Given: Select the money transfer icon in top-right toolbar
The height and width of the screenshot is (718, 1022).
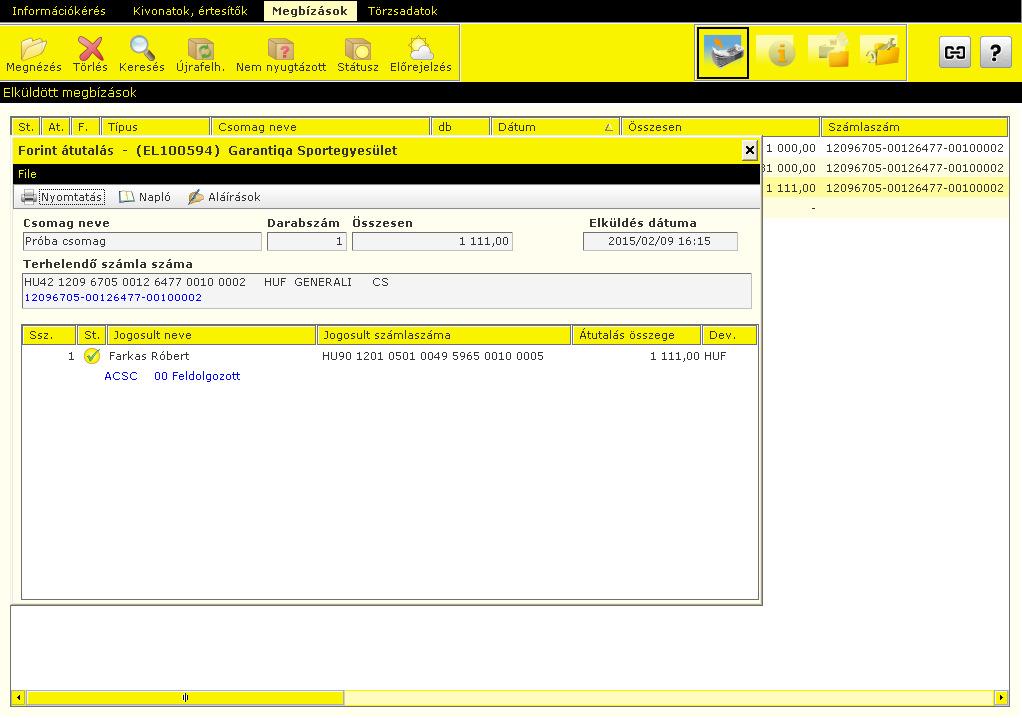Looking at the screenshot, I should pos(722,52).
